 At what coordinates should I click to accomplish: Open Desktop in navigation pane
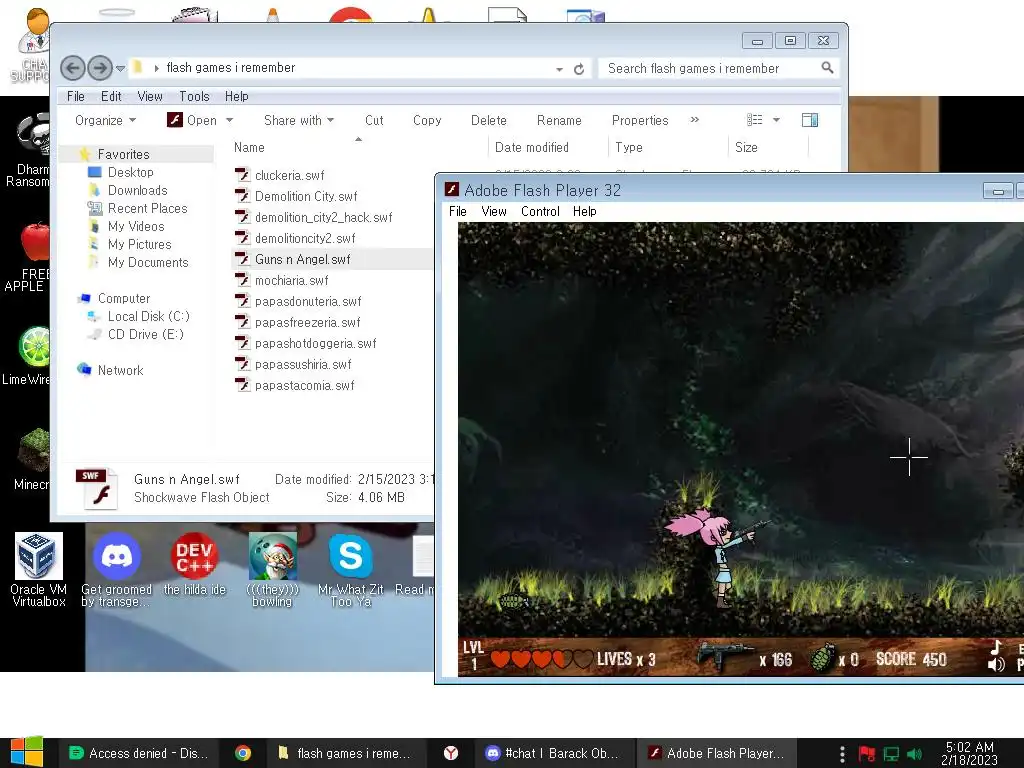coord(131,172)
